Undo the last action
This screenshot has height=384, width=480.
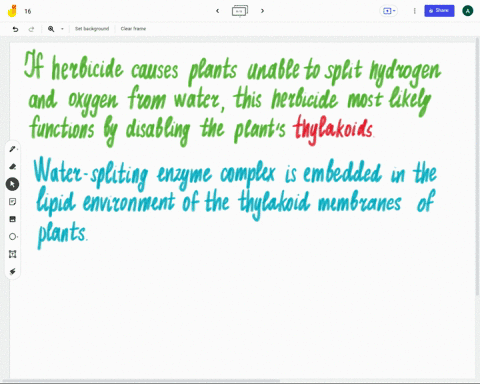(x=15, y=29)
